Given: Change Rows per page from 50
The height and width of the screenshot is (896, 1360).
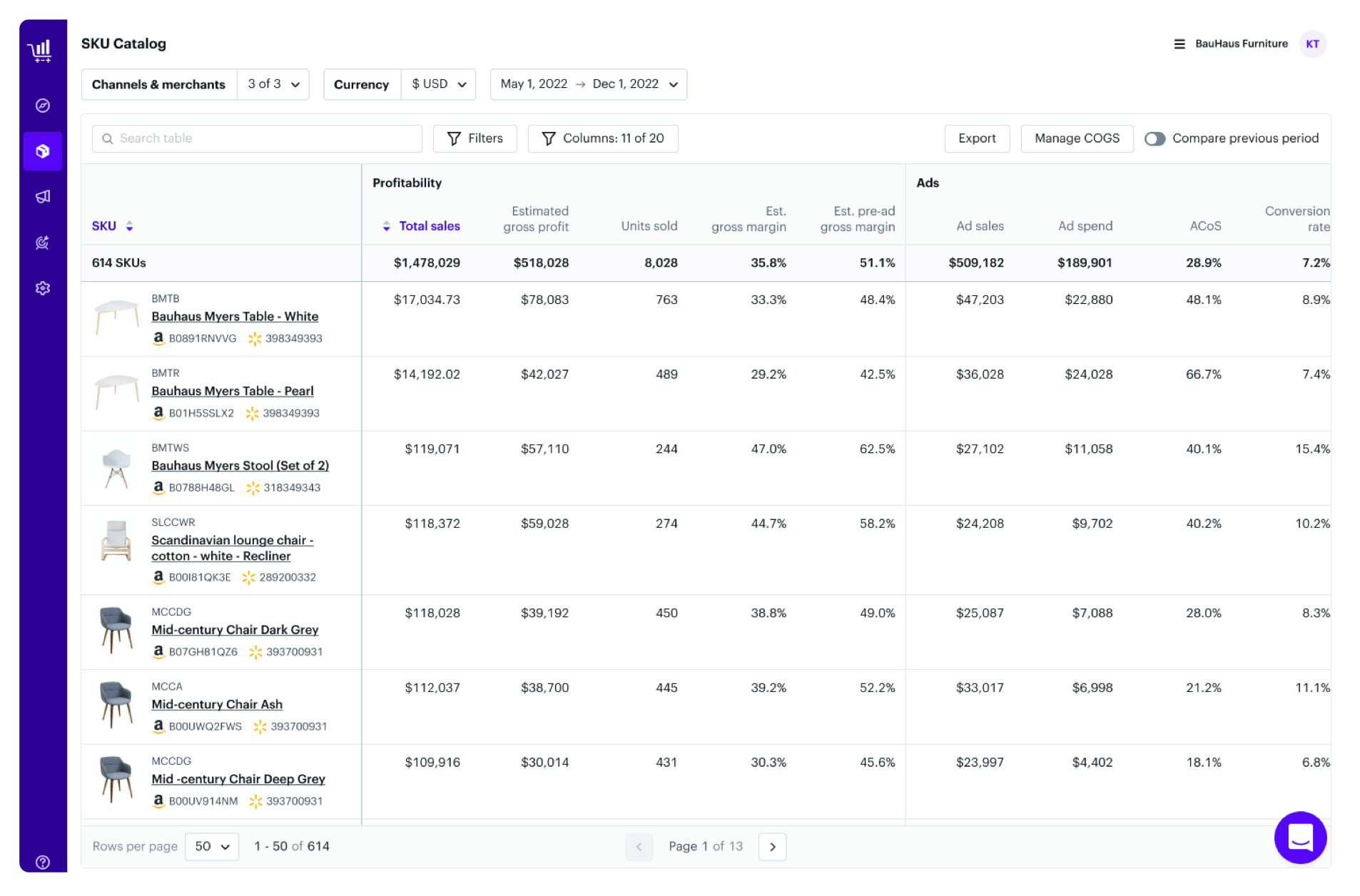Looking at the screenshot, I should coord(211,846).
